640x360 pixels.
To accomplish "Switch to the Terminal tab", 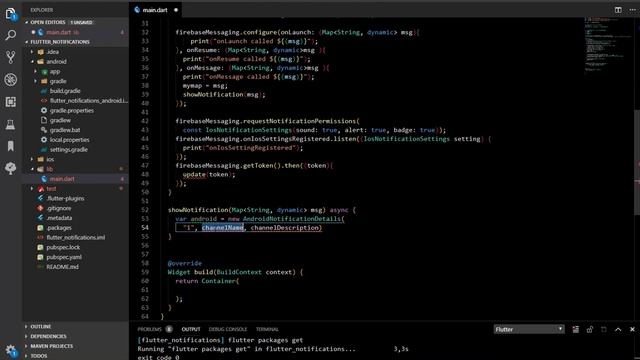I will 267,329.
